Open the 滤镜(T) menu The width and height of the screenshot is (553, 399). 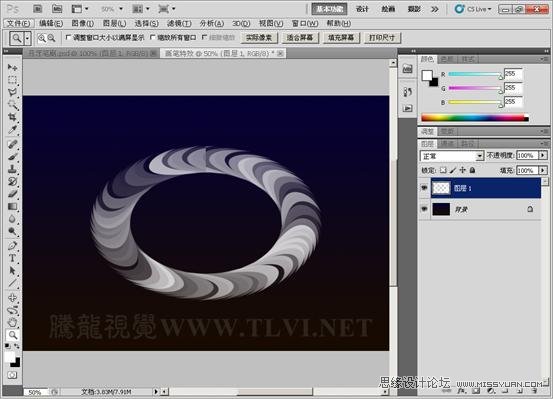click(x=179, y=24)
